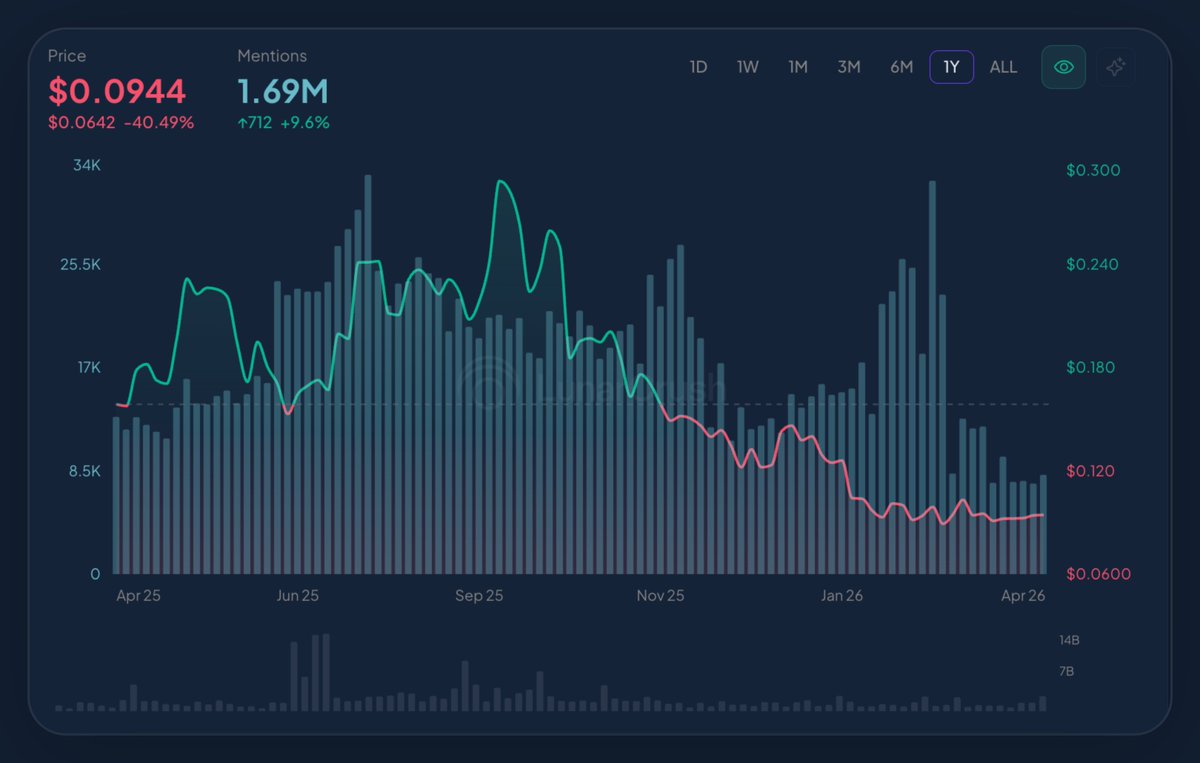Switch chart to 6M range
The height and width of the screenshot is (763, 1200).
(901, 67)
